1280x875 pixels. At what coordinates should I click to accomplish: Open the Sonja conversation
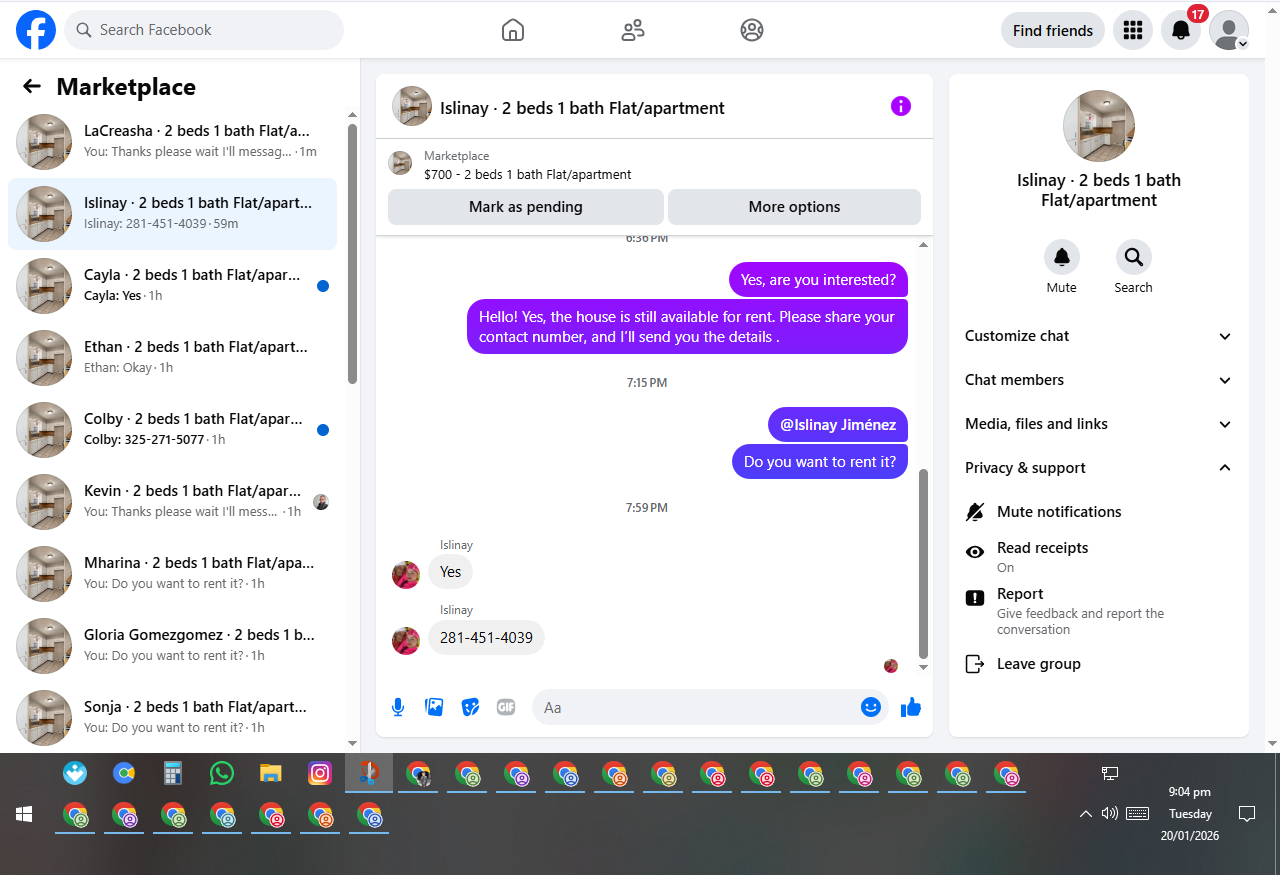[172, 716]
